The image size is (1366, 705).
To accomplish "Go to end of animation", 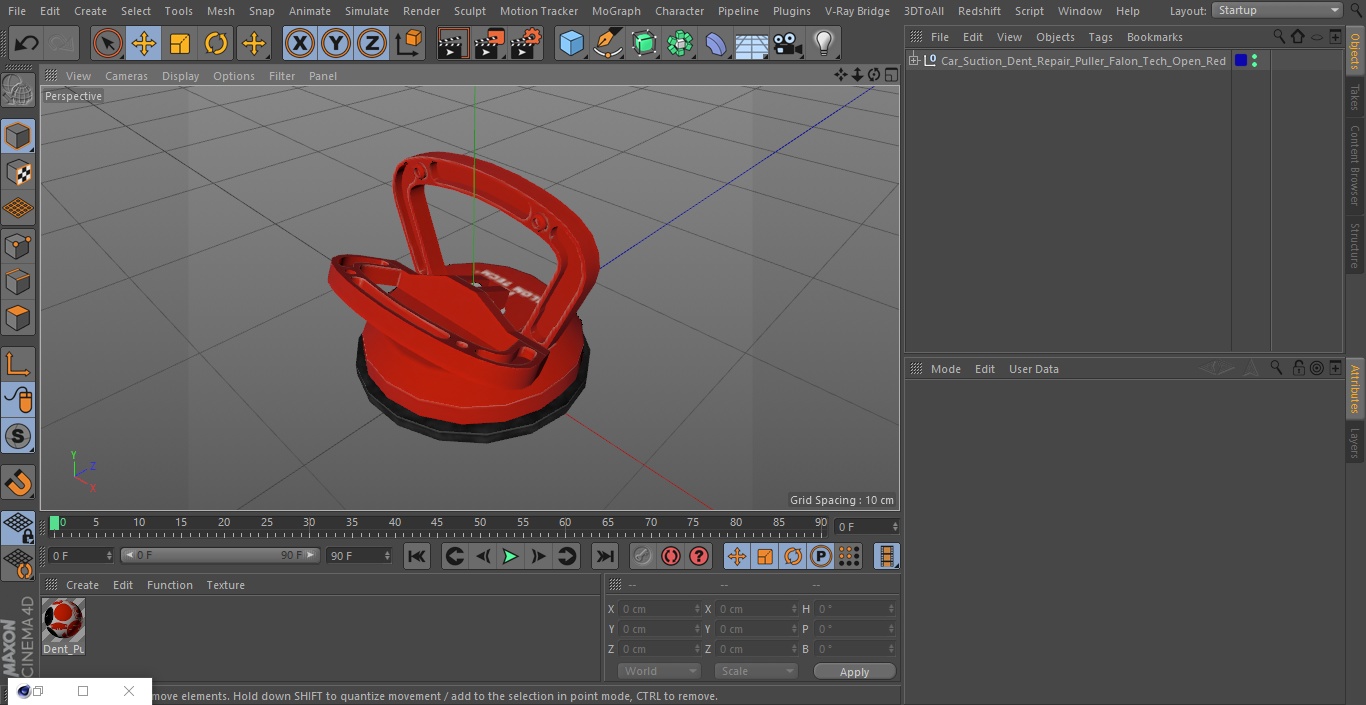I will click(x=605, y=556).
